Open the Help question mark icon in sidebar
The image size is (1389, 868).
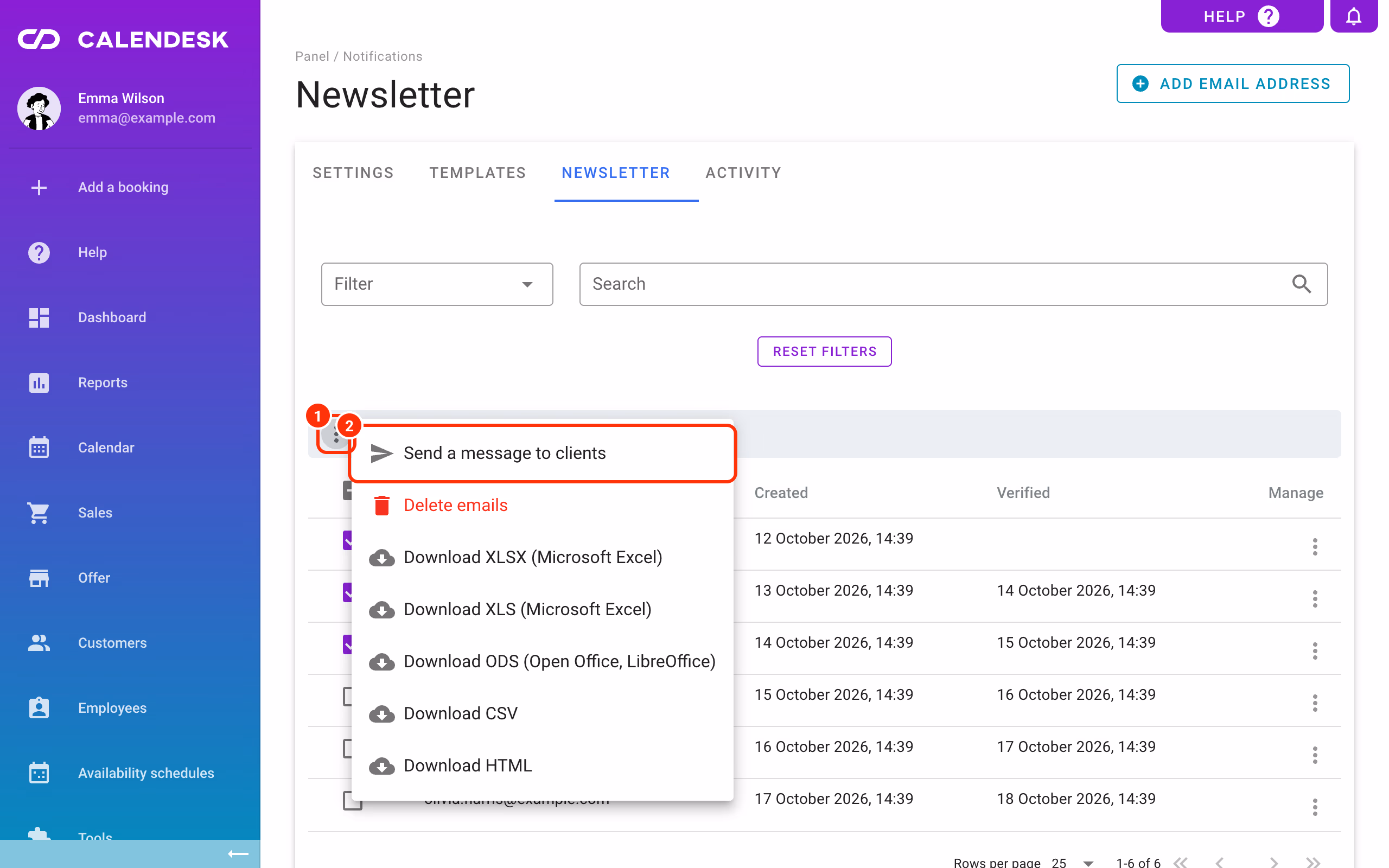(39, 253)
